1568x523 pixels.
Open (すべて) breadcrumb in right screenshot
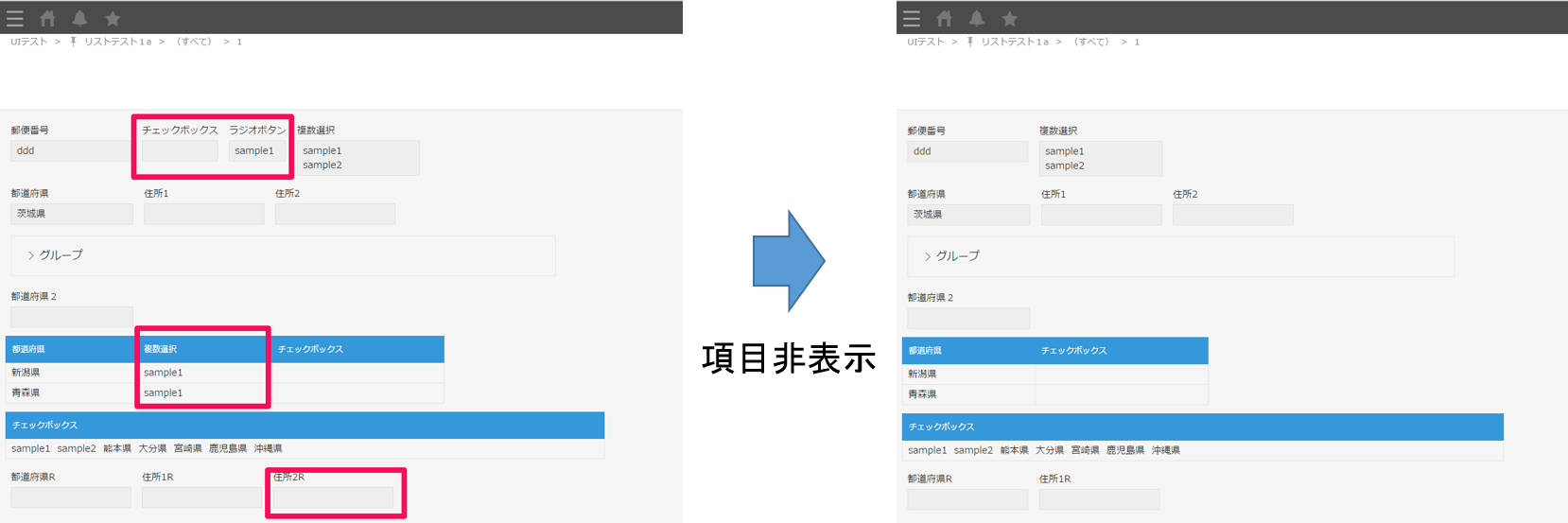click(x=1091, y=42)
